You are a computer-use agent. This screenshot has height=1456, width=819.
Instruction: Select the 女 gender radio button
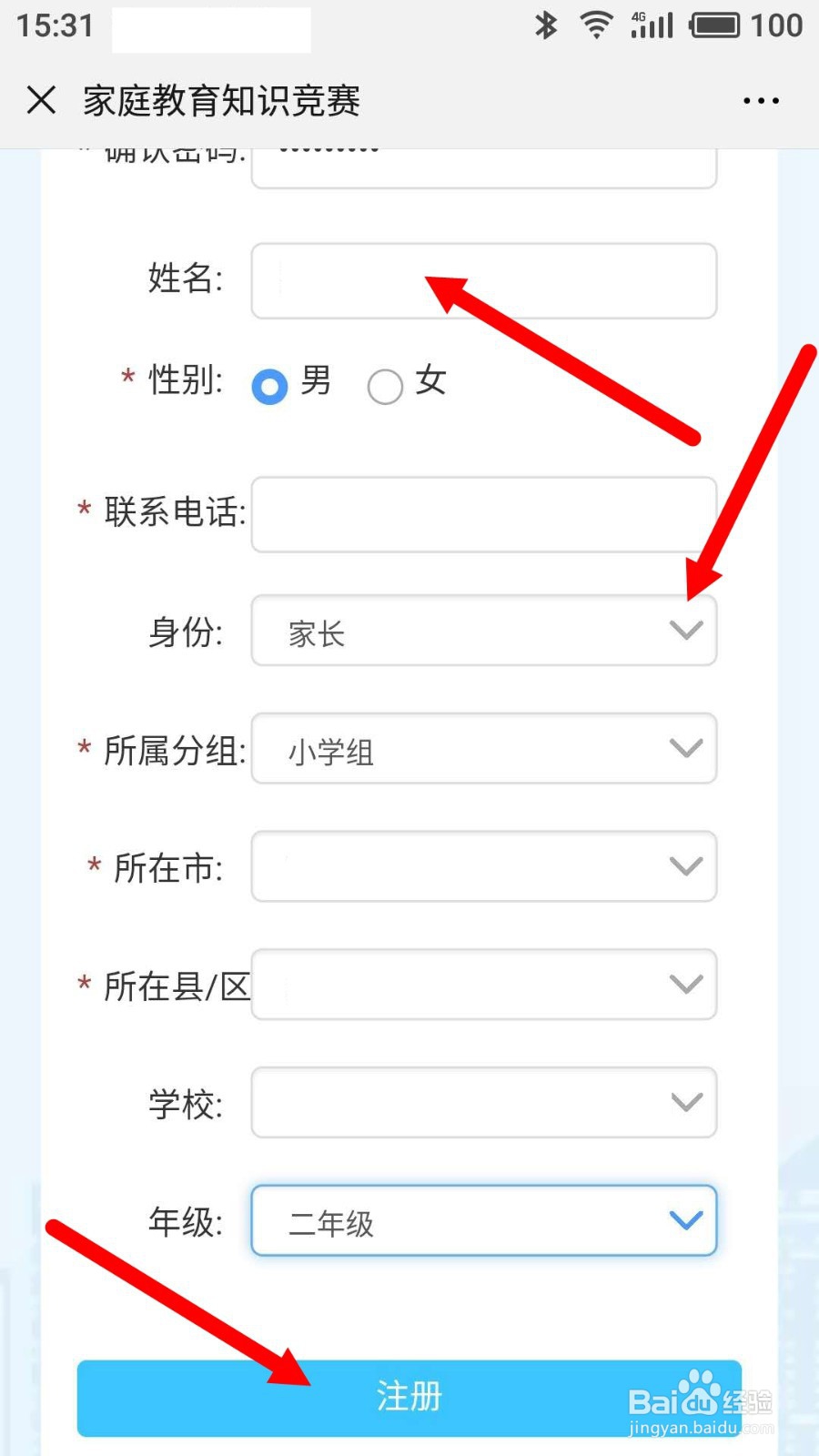tap(385, 386)
